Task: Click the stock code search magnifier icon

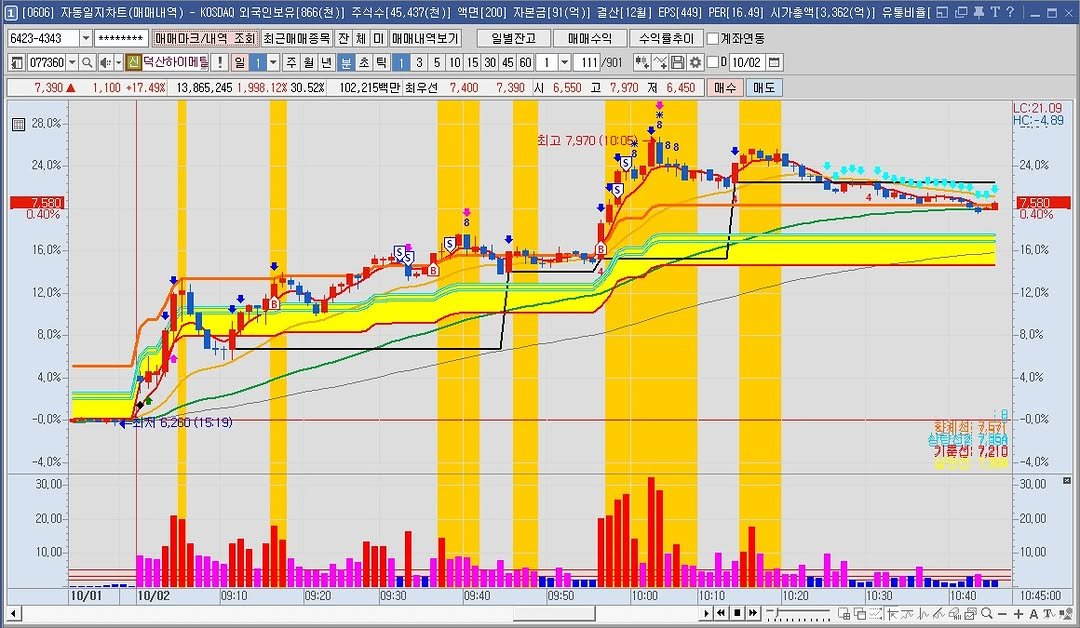Action: click(x=87, y=62)
